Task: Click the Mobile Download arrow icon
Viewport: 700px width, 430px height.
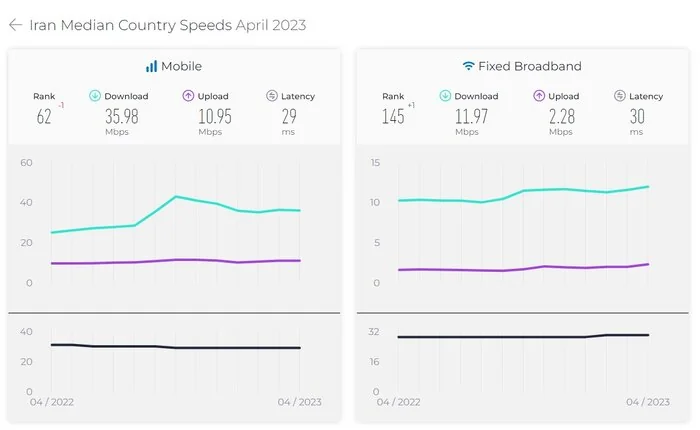Action: [x=94, y=96]
